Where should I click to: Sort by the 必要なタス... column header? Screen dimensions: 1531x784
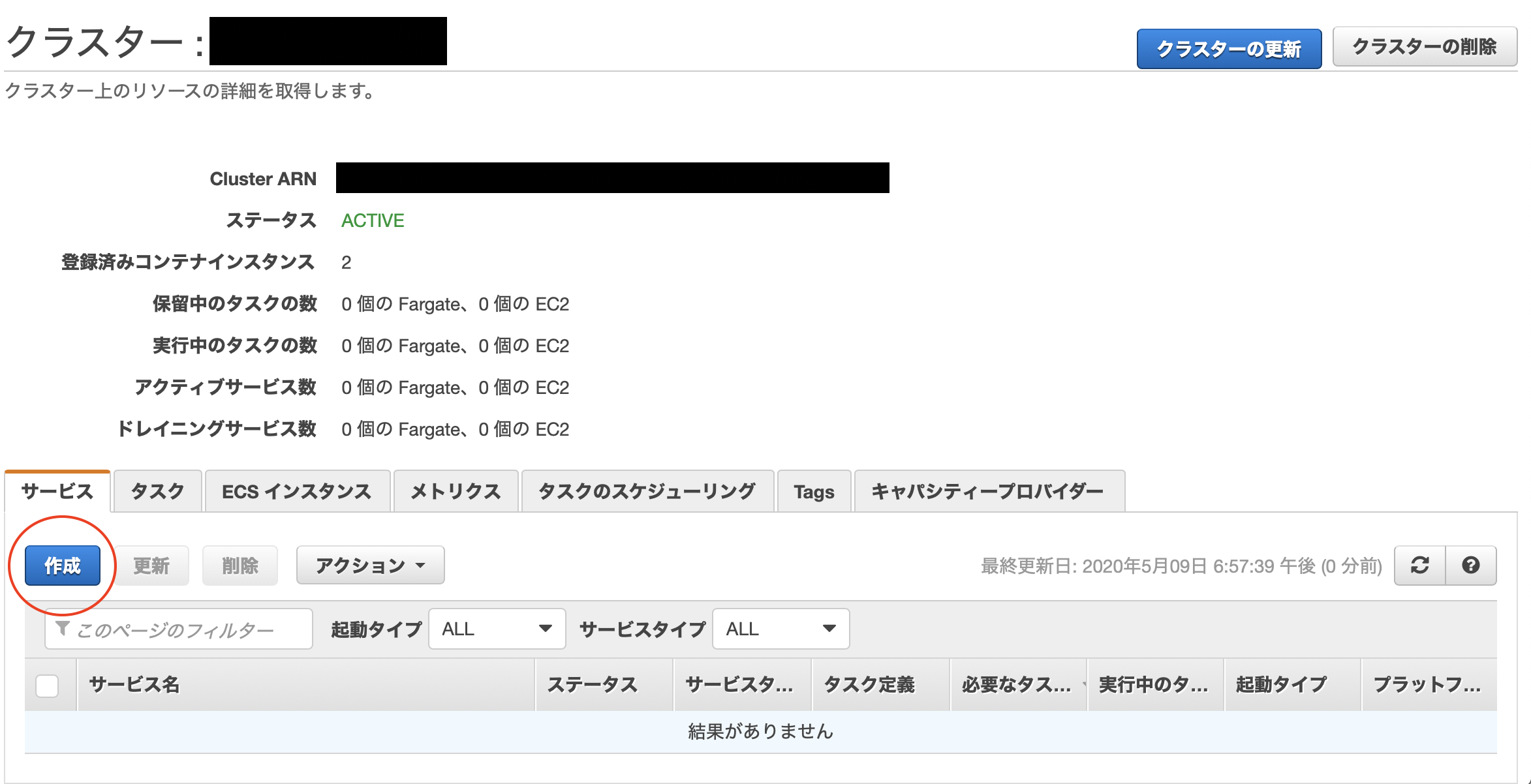tap(1016, 684)
